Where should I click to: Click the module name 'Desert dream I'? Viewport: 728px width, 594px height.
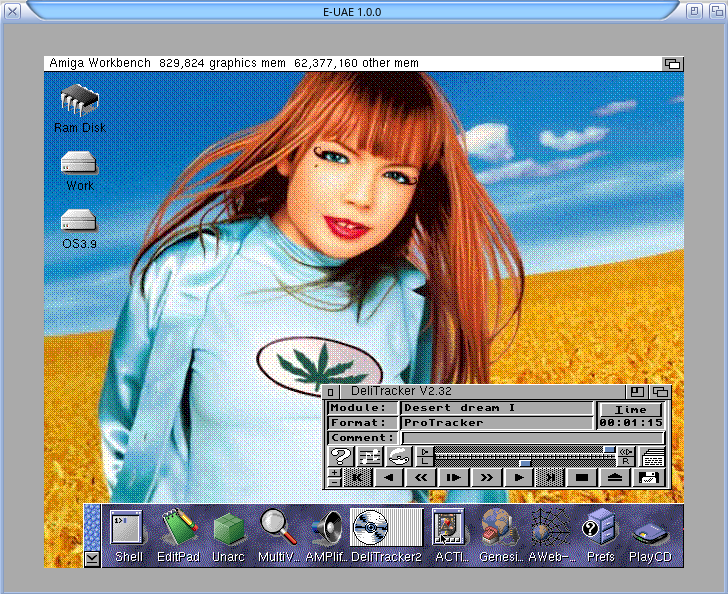[459, 408]
